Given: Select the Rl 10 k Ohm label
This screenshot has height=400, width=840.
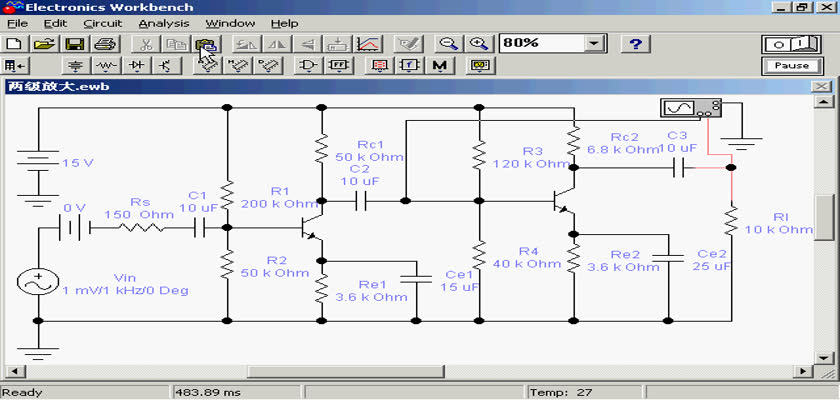Looking at the screenshot, I should pos(778,223).
